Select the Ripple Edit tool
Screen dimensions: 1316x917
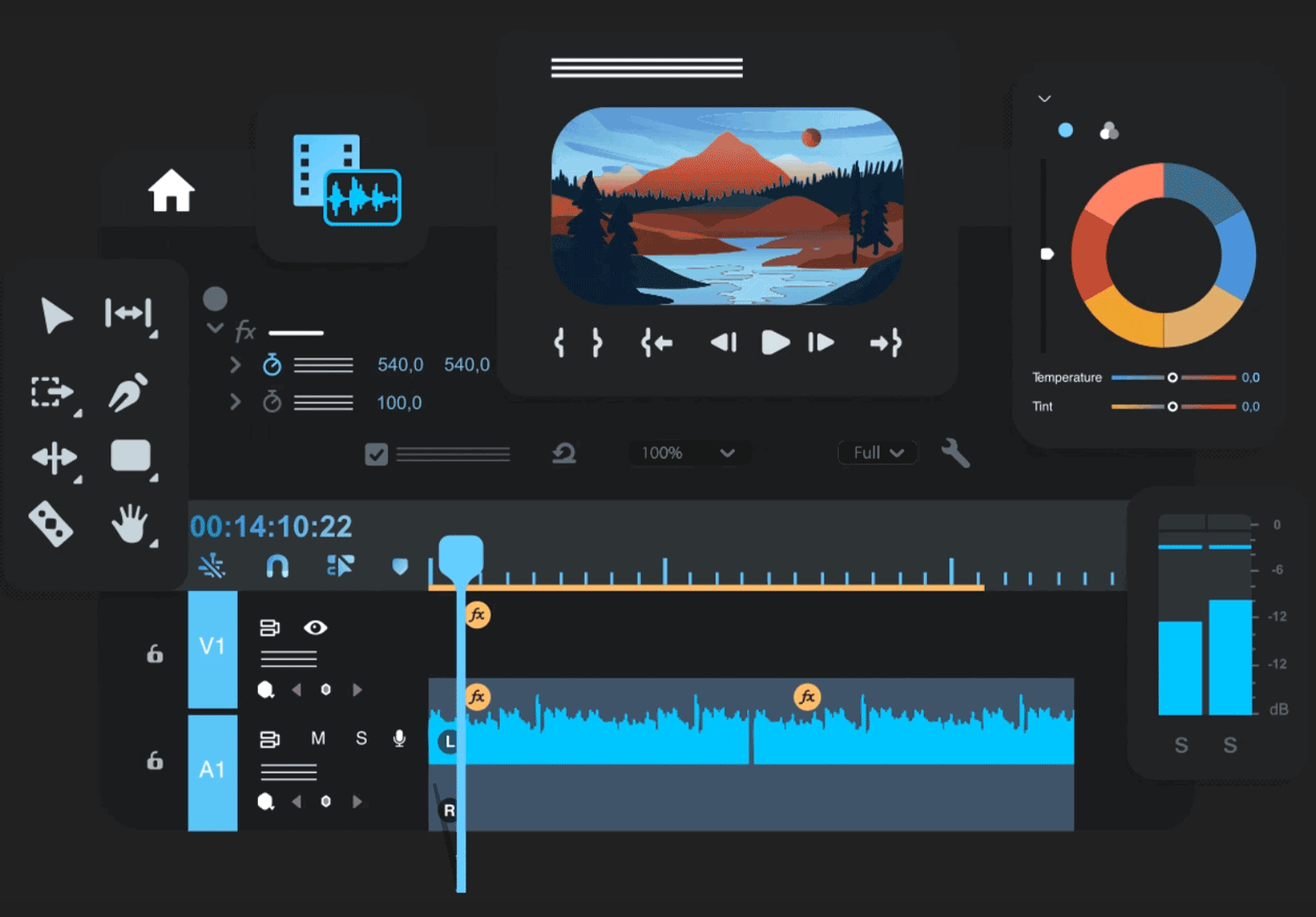pos(128,313)
